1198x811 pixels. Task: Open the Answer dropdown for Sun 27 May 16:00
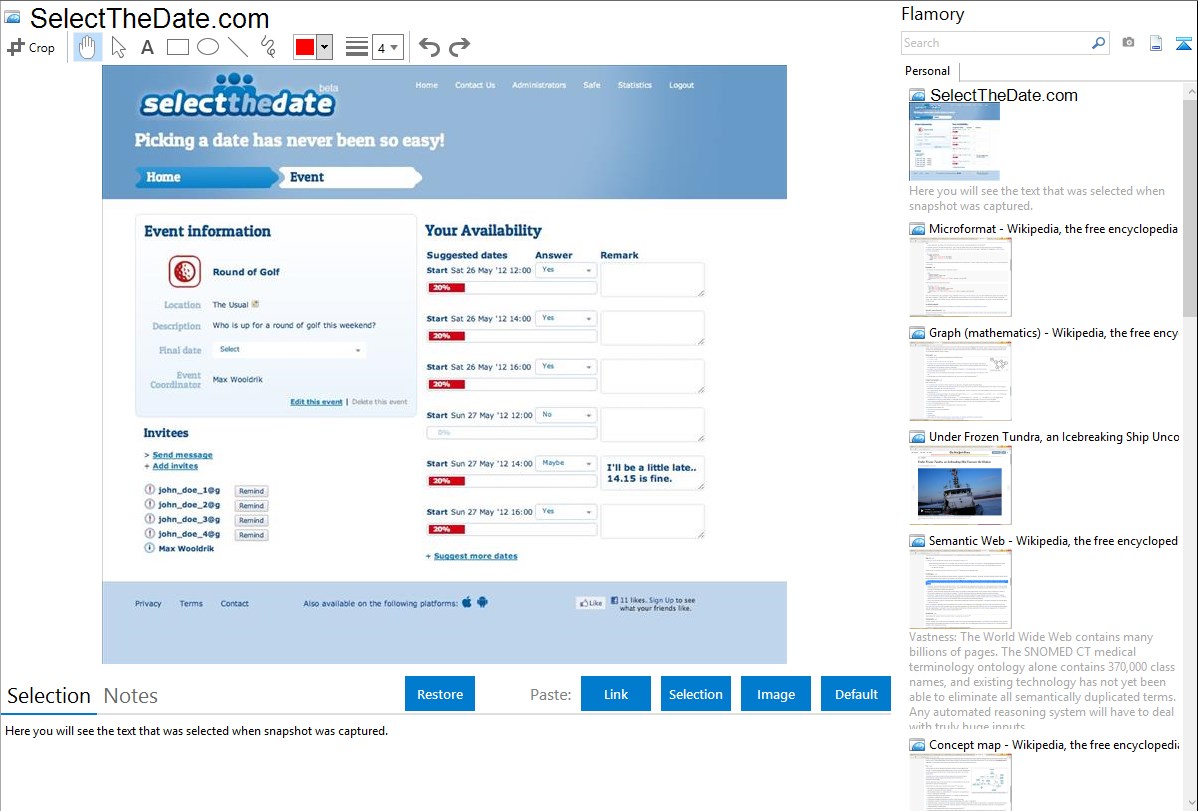pos(566,511)
